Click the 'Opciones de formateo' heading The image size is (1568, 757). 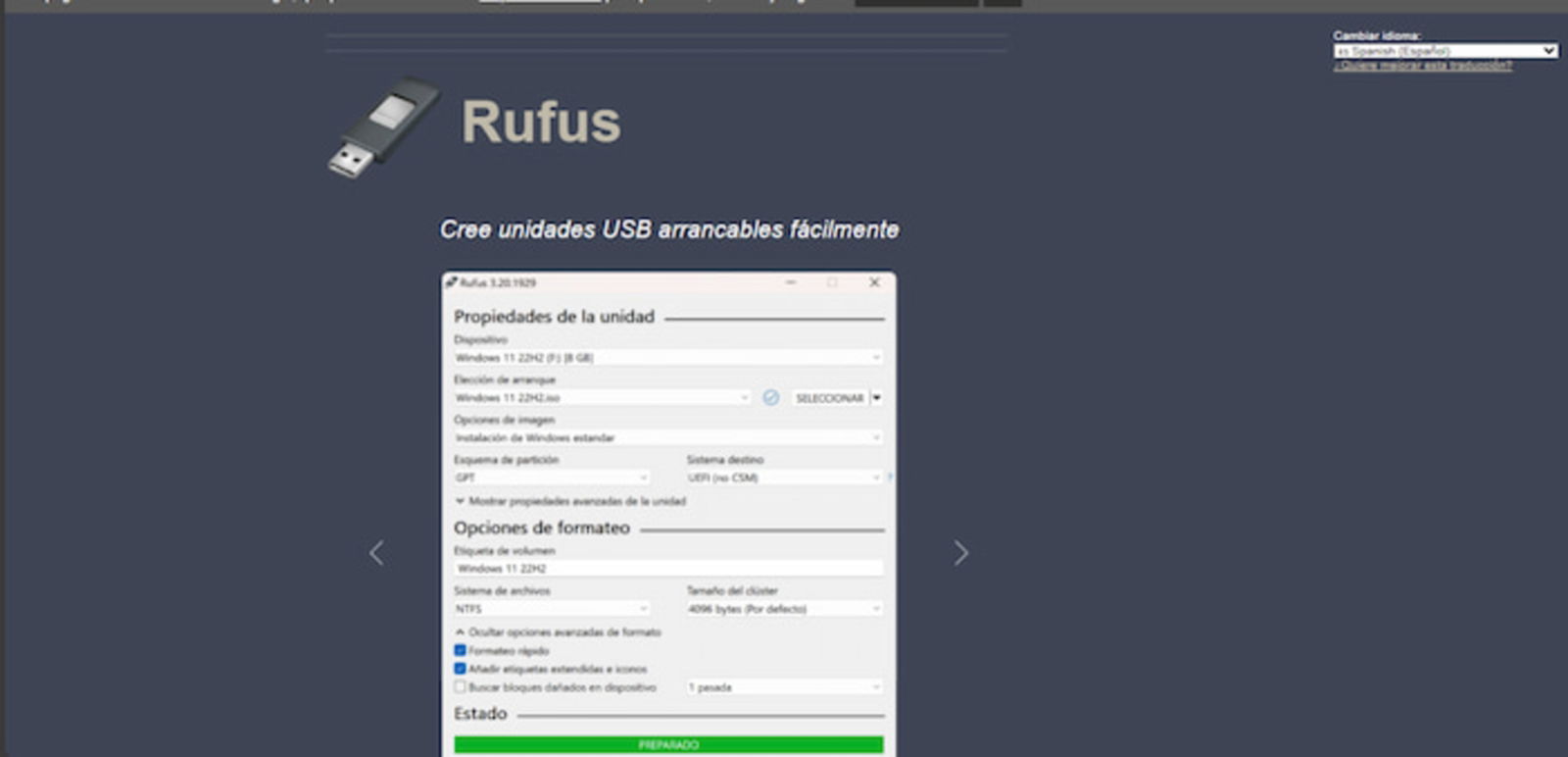coord(542,528)
